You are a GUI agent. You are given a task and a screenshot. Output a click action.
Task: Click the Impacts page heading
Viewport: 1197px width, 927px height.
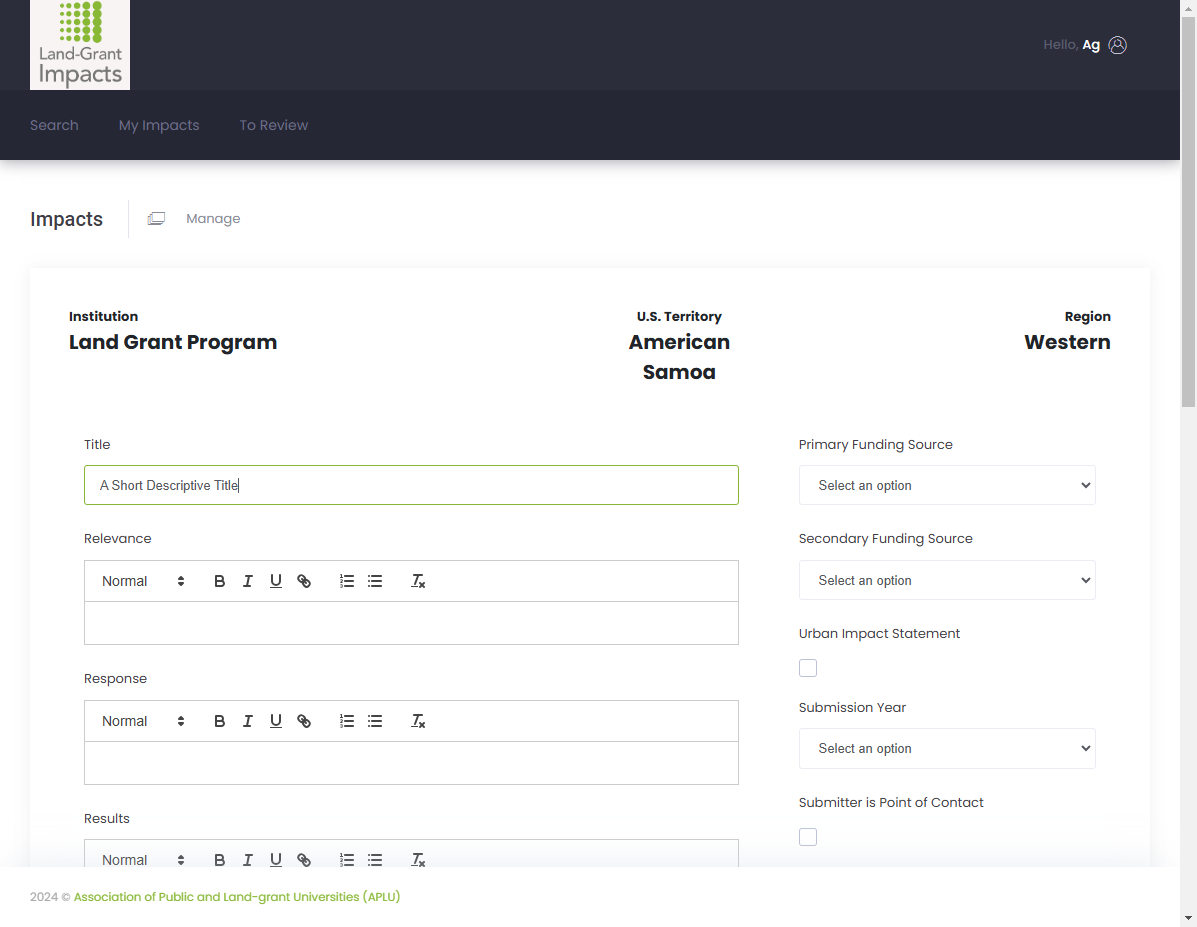pyautogui.click(x=66, y=219)
